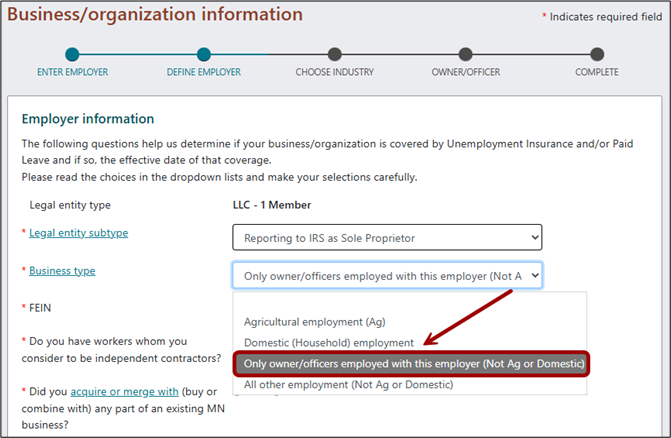Click the DEFINE EMPLOYER step circle
Viewport: 671px width, 438px height.
(x=204, y=54)
